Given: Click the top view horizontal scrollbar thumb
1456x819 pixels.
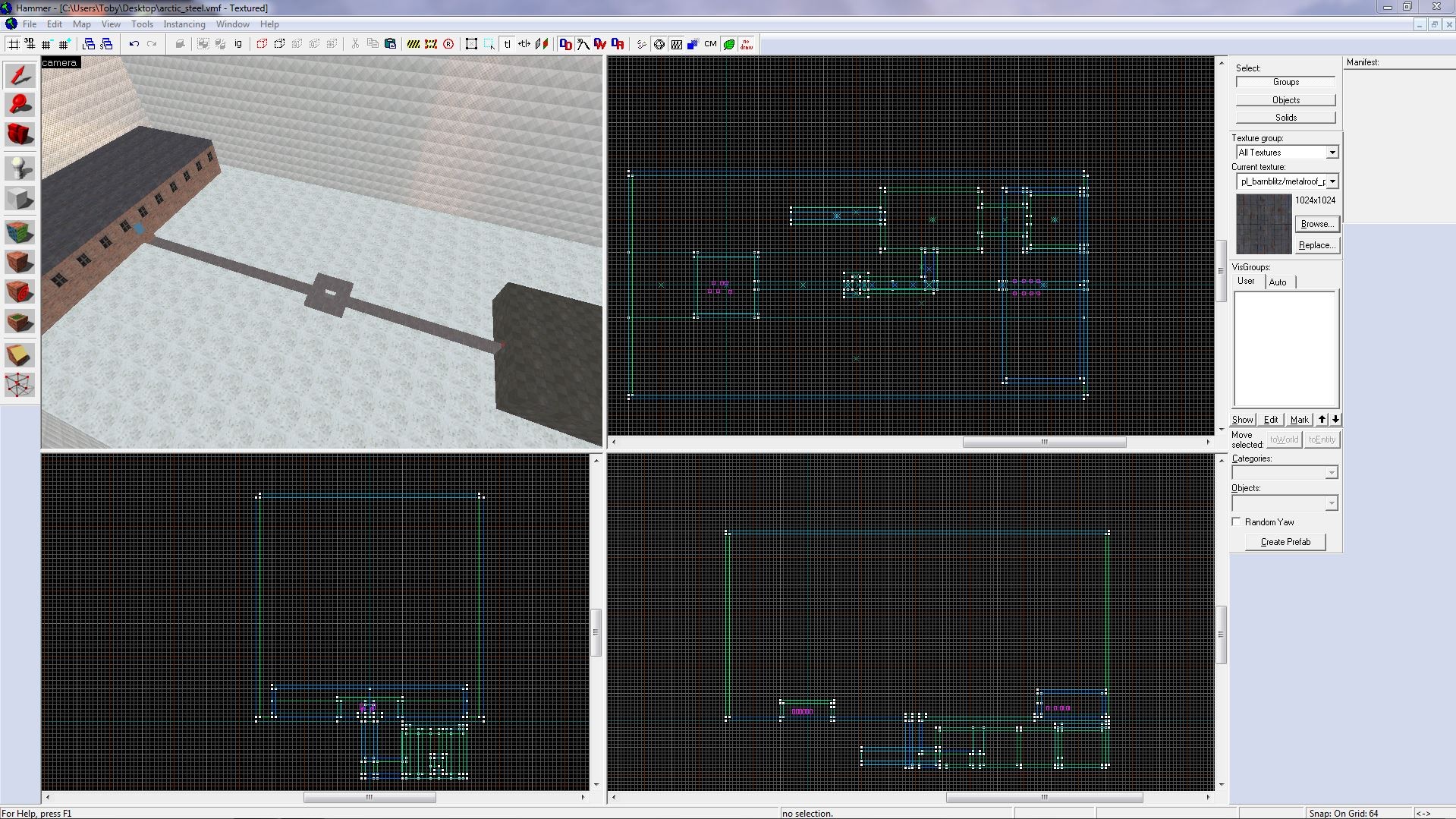Looking at the screenshot, I should point(1044,442).
